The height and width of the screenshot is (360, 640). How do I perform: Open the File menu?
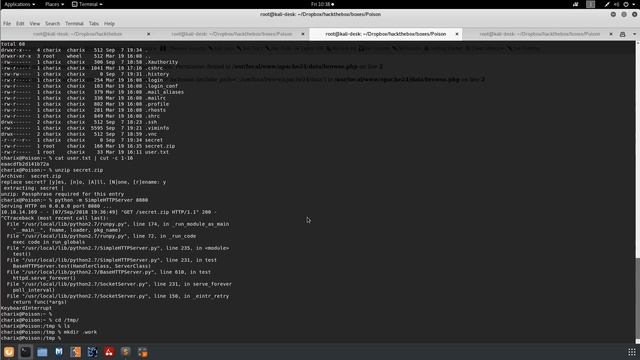point(7,24)
